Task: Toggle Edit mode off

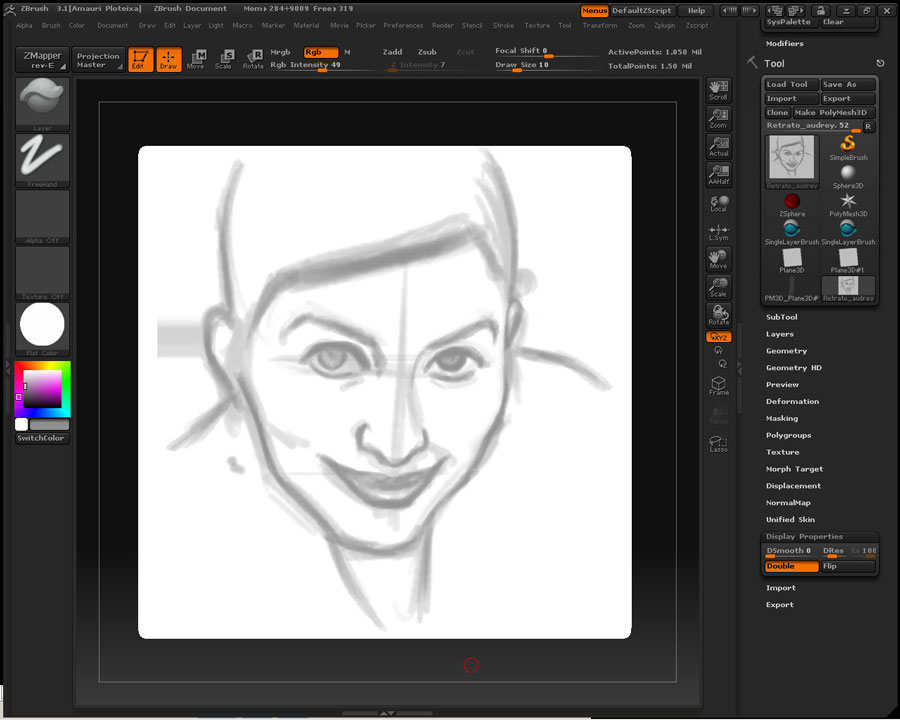Action: 141,59
